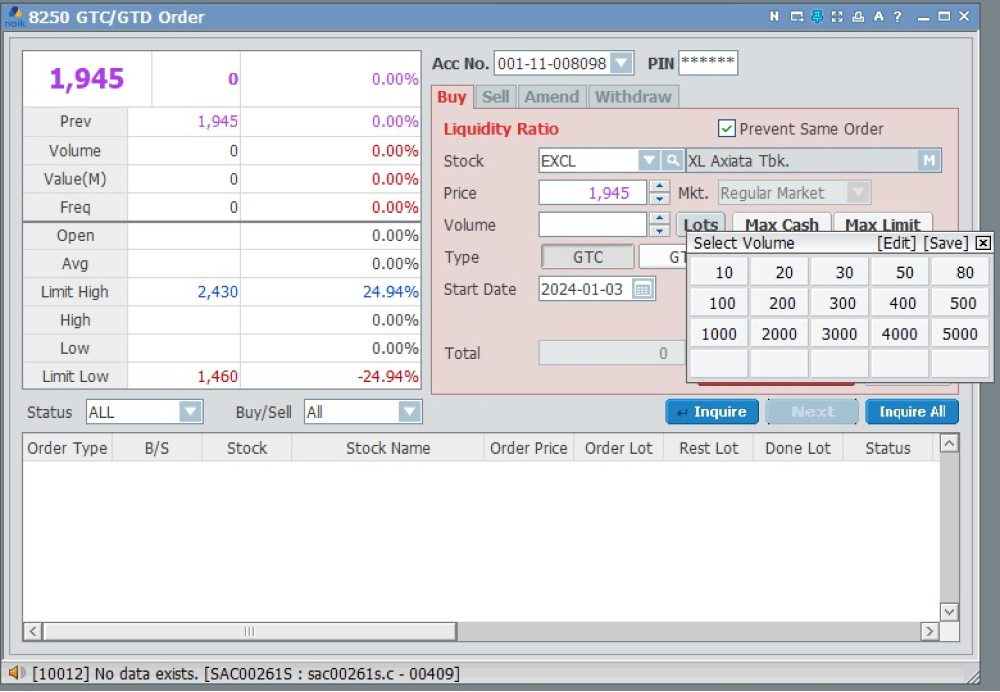Open help with the question mark icon
This screenshot has height=692, width=1000.
(897, 17)
